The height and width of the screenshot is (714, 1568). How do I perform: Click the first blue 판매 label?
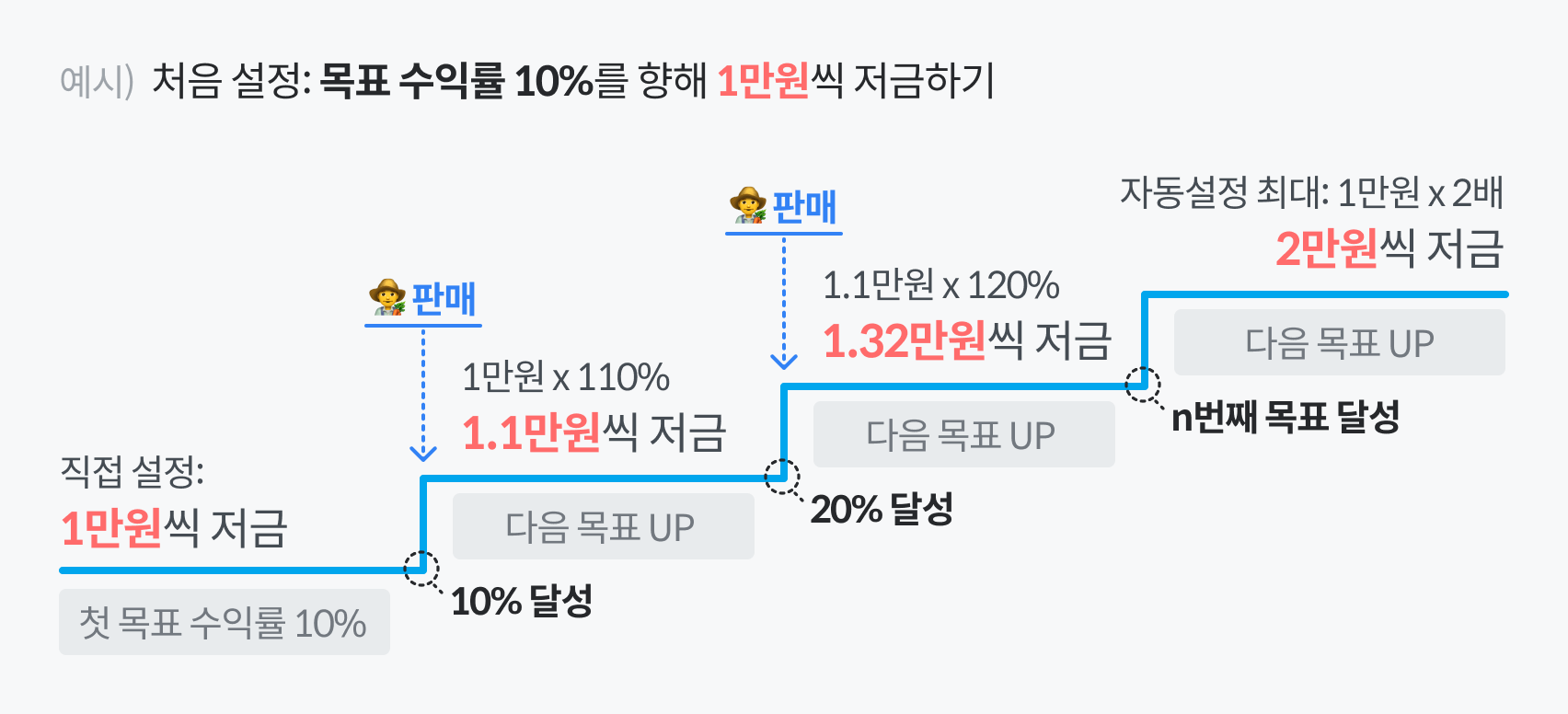click(x=444, y=299)
